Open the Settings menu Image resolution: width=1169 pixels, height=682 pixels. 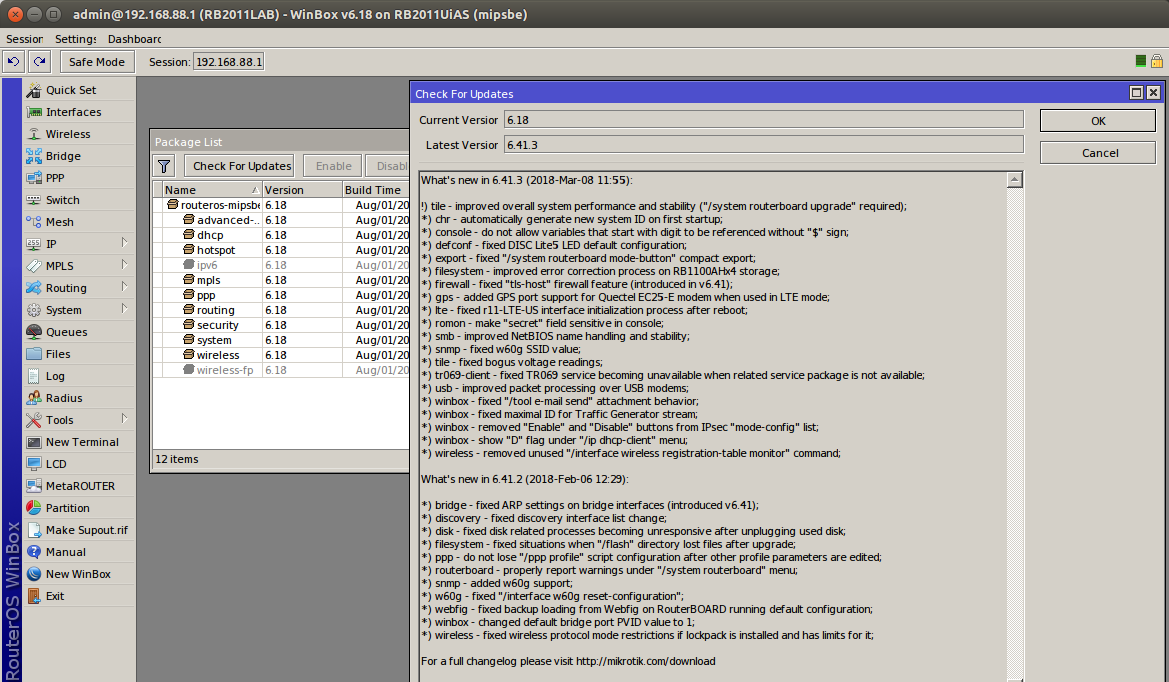click(75, 39)
